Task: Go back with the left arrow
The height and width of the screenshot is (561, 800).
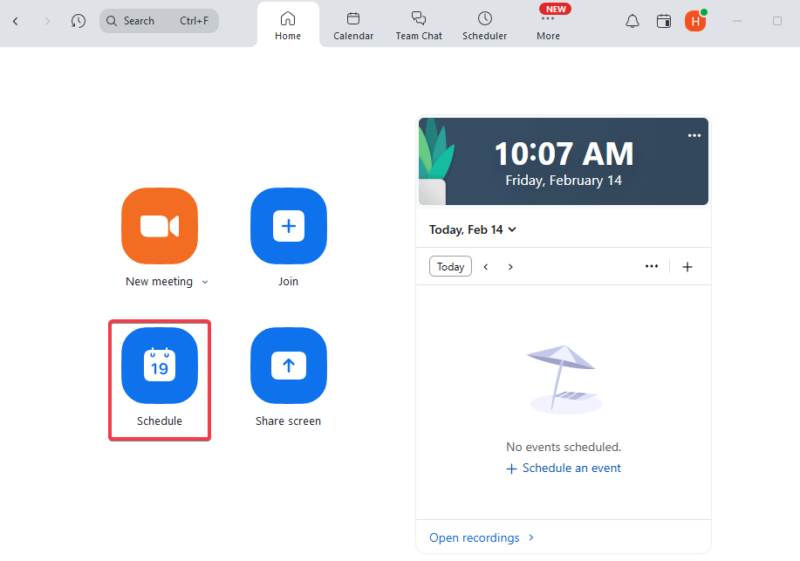Action: pos(16,21)
